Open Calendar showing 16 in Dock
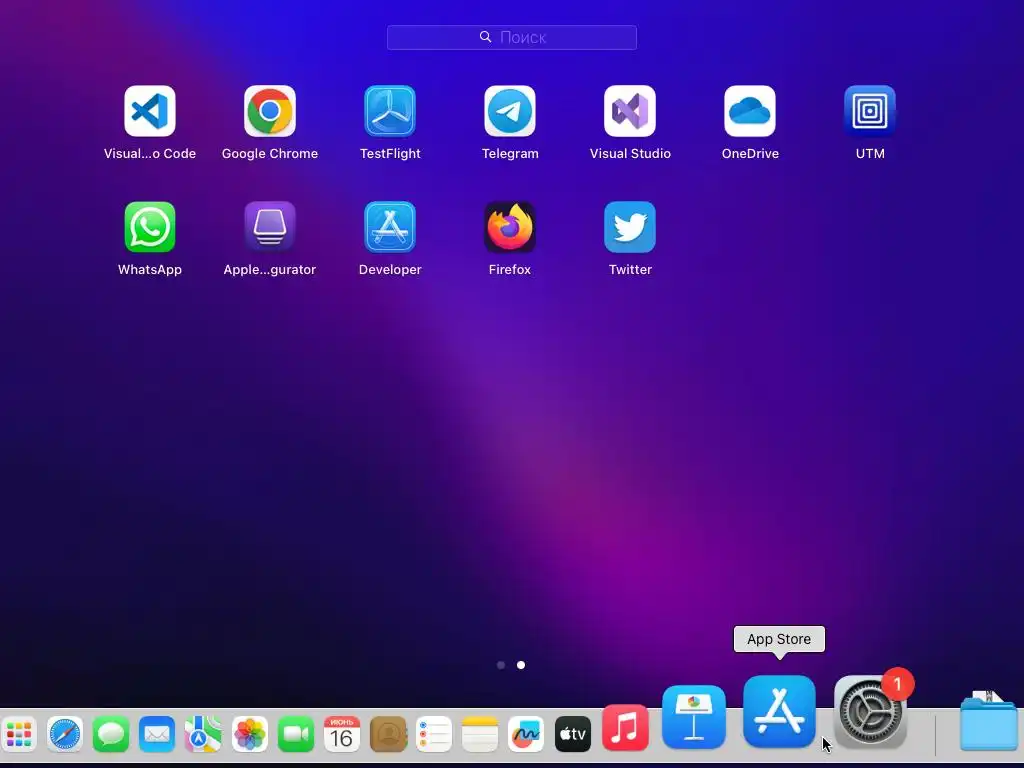This screenshot has height=768, width=1024. point(342,734)
